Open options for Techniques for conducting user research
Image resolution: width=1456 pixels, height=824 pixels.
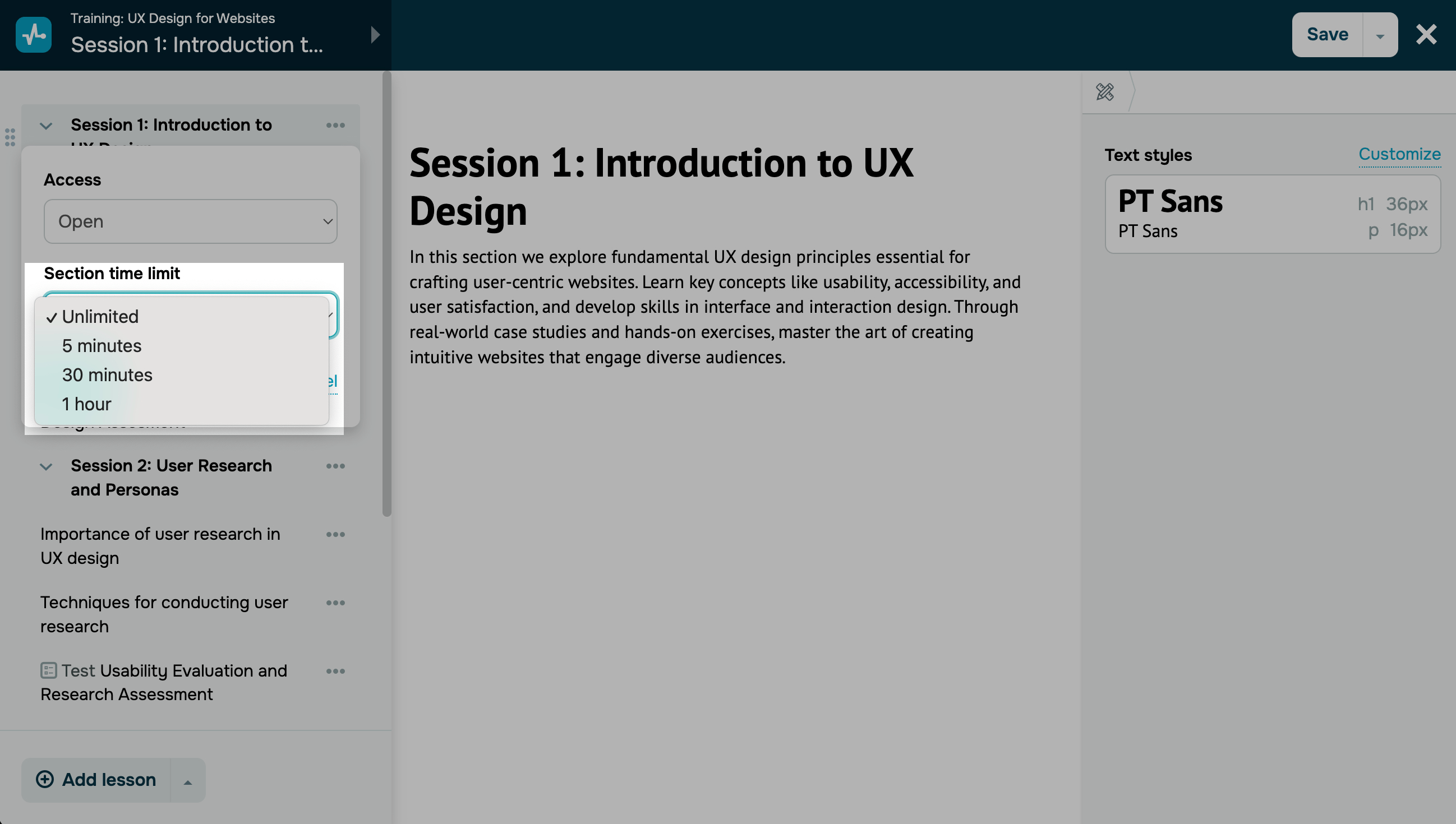(x=335, y=603)
